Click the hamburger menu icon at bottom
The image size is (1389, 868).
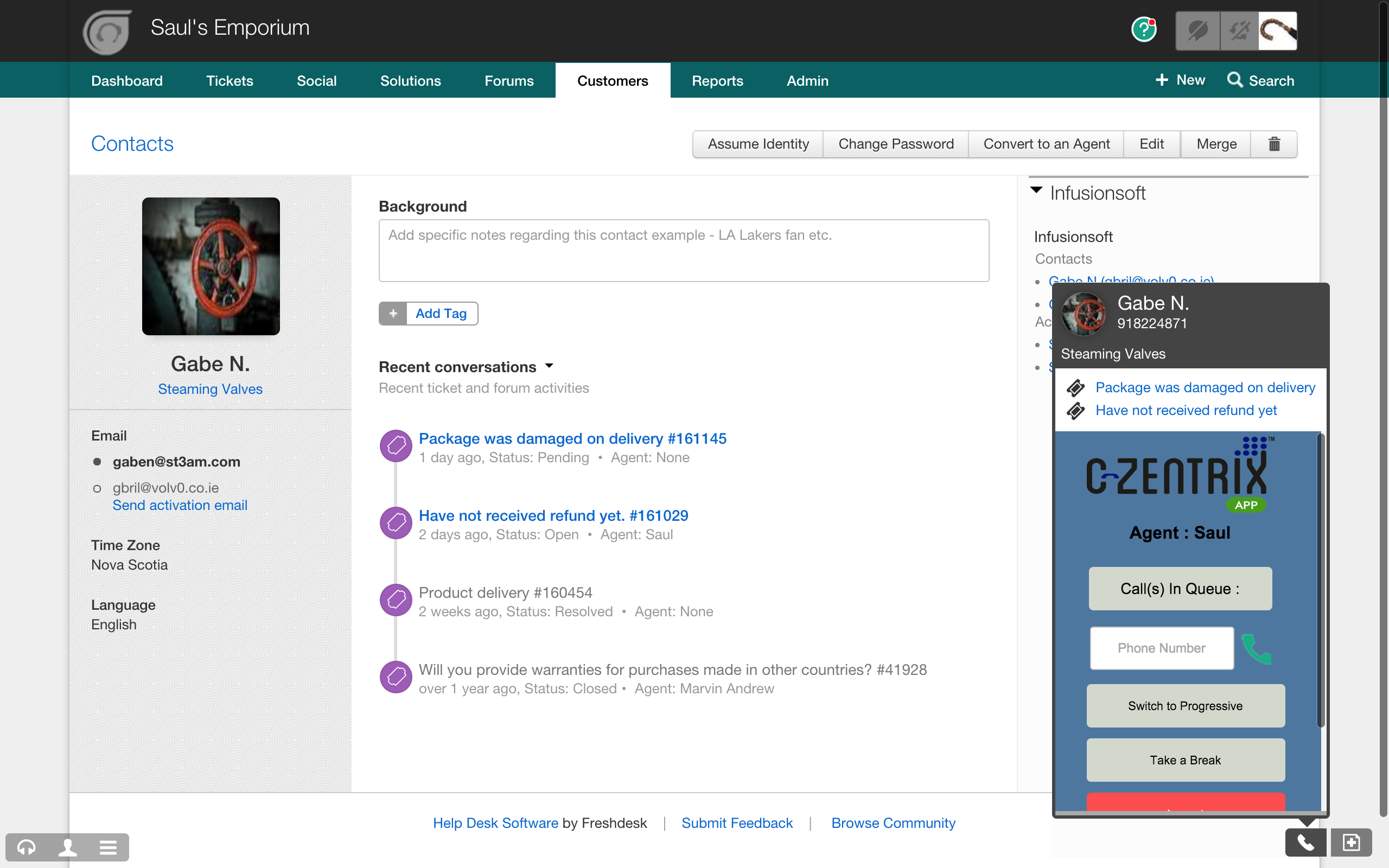[x=108, y=847]
